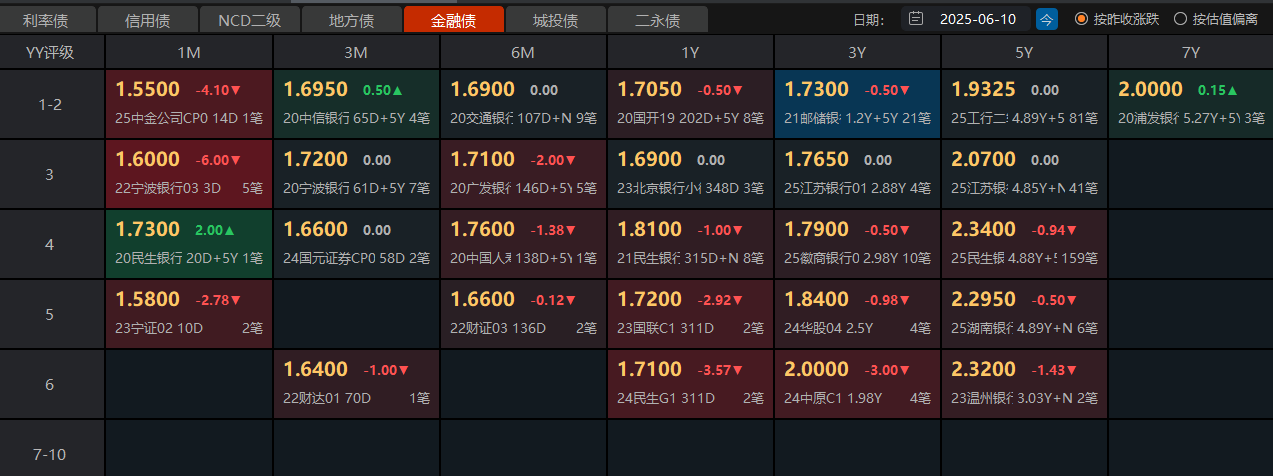
Task: Open the 25湖南银行 4.89Y+N cell
Action: tap(1024, 314)
